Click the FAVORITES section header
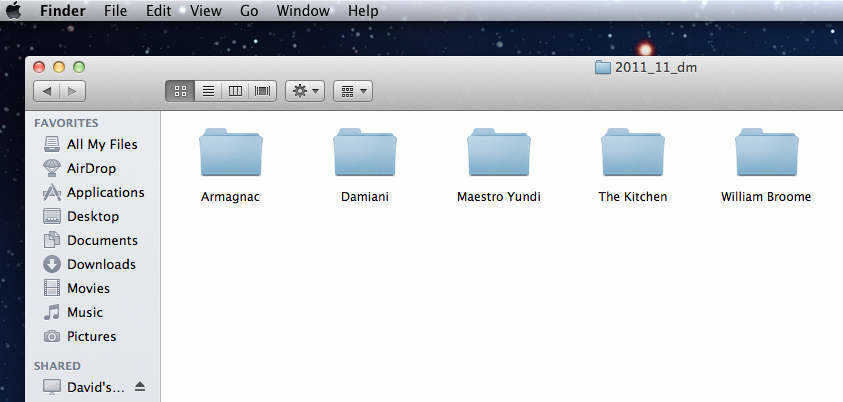 tap(66, 123)
